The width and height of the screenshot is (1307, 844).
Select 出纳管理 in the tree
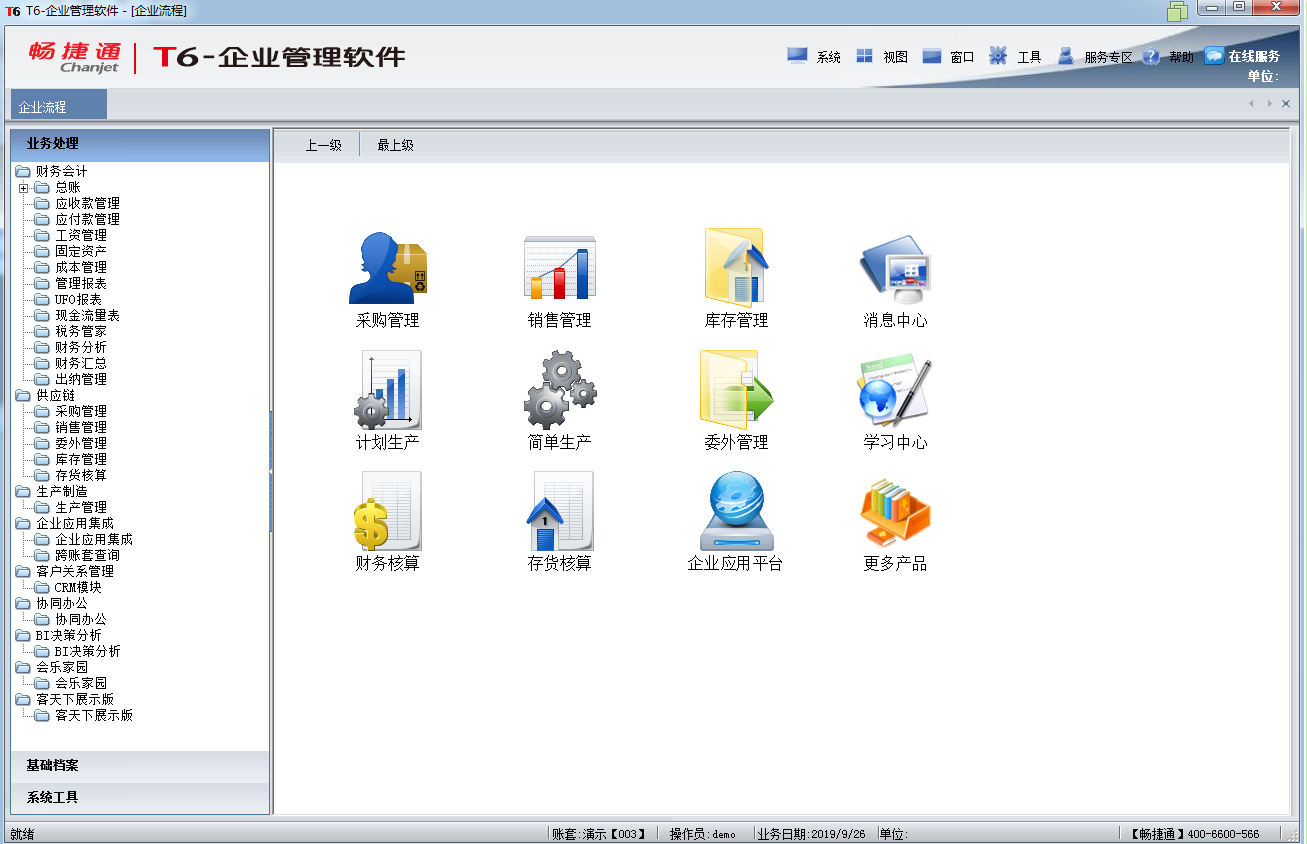(x=81, y=379)
